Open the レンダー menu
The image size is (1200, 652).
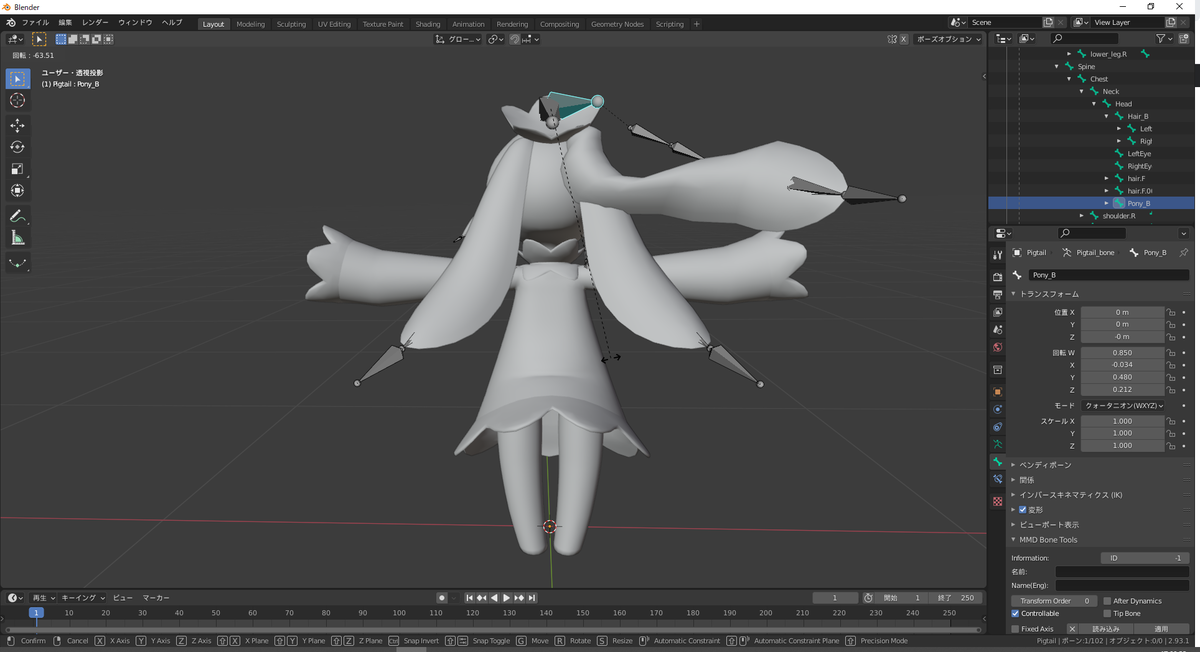[95, 23]
